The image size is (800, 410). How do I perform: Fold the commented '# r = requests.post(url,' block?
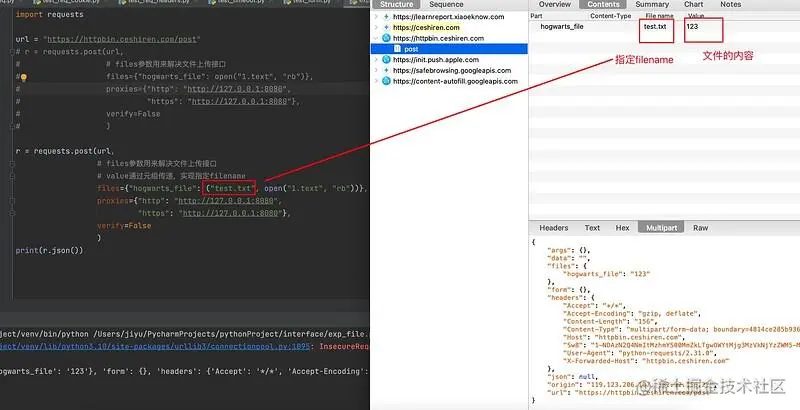(11, 52)
